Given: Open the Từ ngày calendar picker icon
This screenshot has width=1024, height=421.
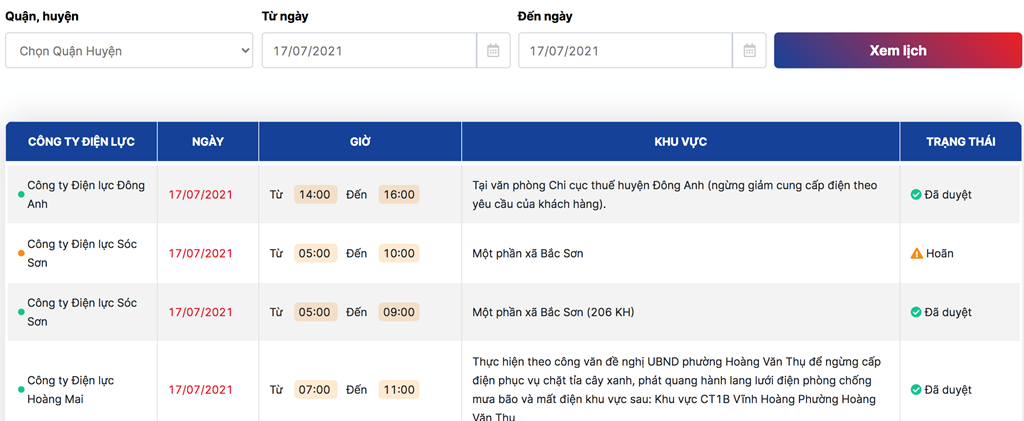Looking at the screenshot, I should pyautogui.click(x=494, y=50).
